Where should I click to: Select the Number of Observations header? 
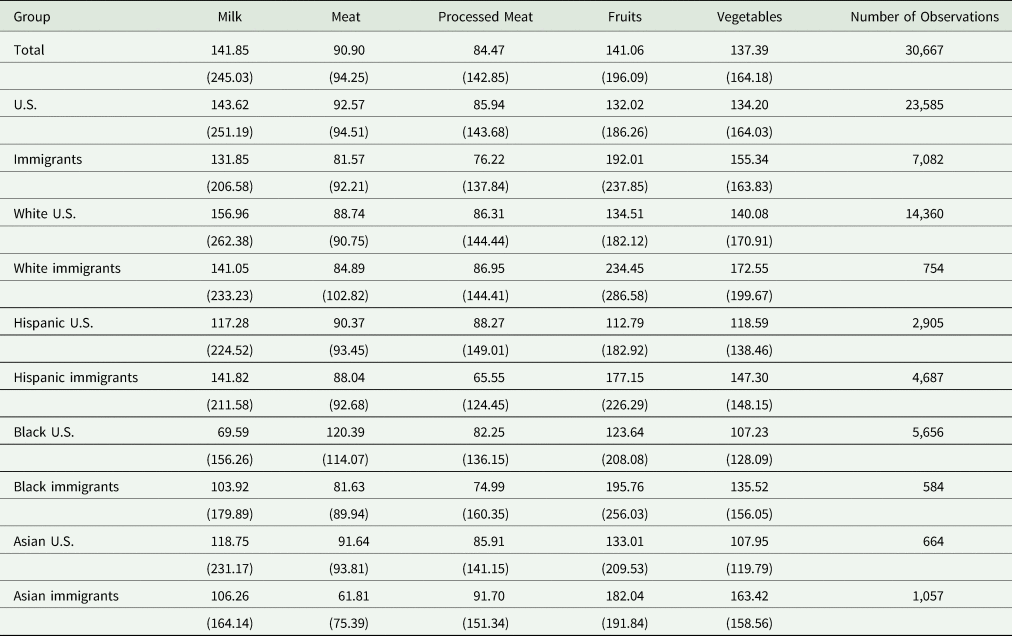pos(924,17)
